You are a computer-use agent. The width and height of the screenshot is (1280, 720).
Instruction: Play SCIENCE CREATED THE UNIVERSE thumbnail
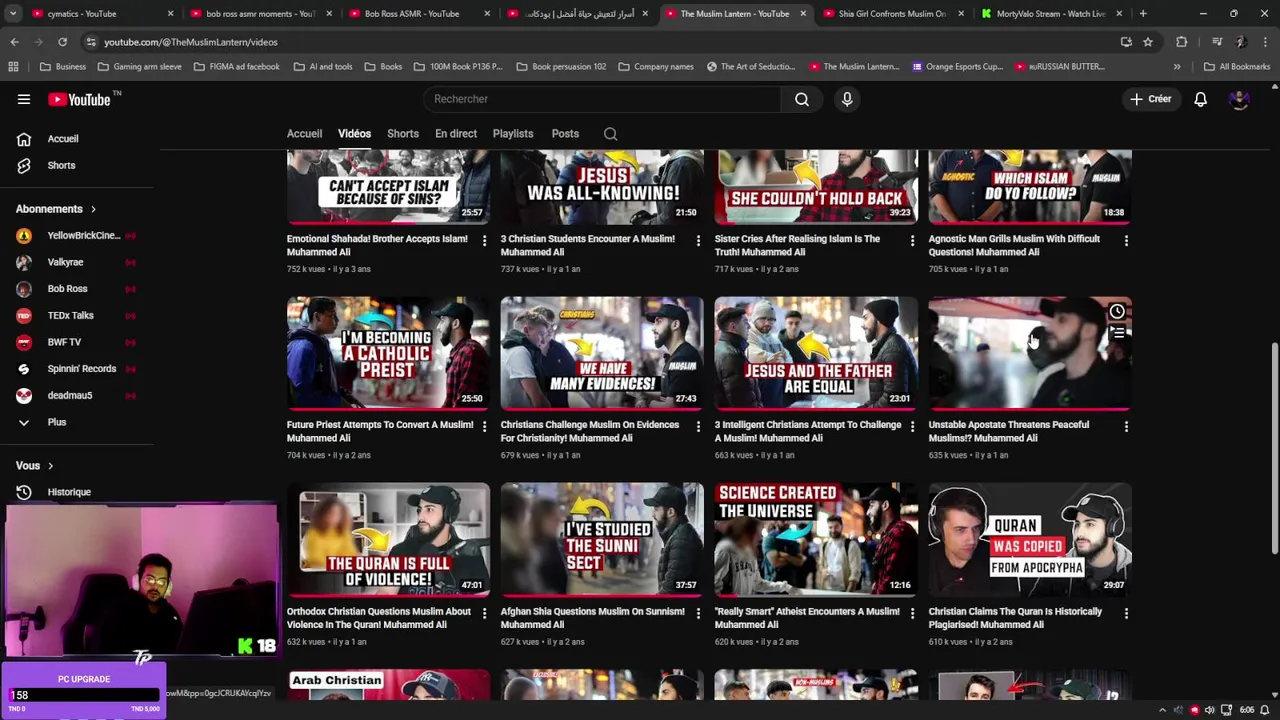pos(816,539)
